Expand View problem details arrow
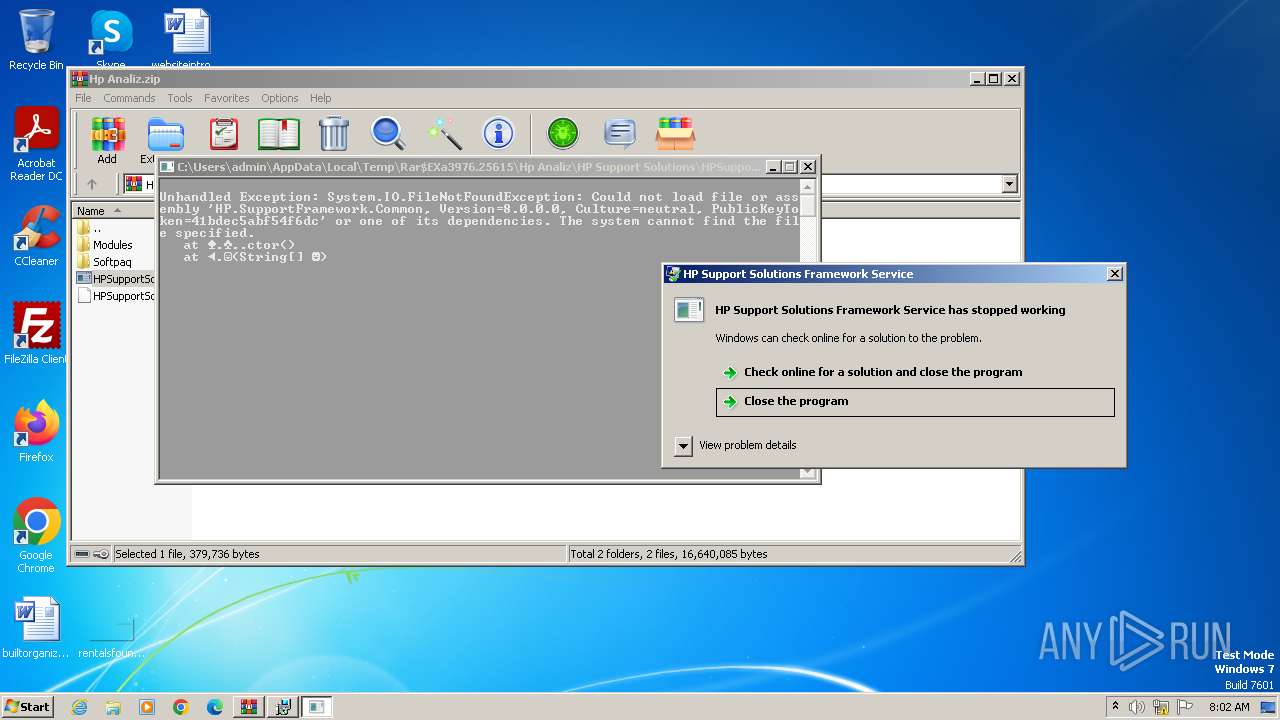1280x720 pixels. [x=683, y=446]
